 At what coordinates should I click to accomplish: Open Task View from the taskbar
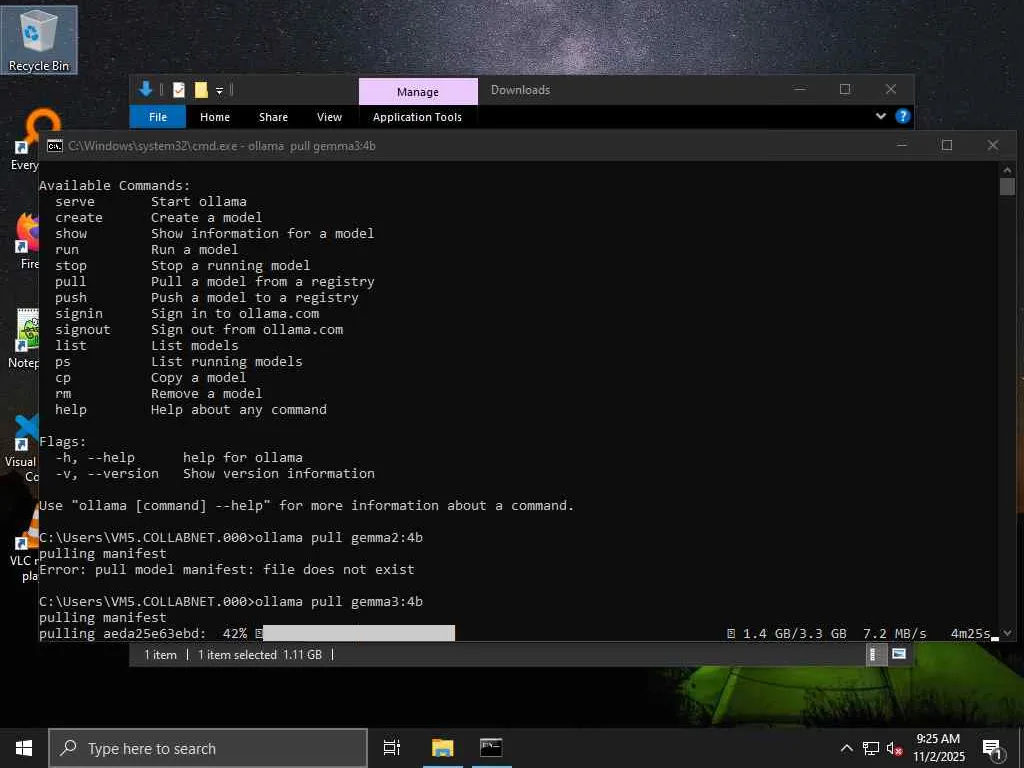point(392,748)
